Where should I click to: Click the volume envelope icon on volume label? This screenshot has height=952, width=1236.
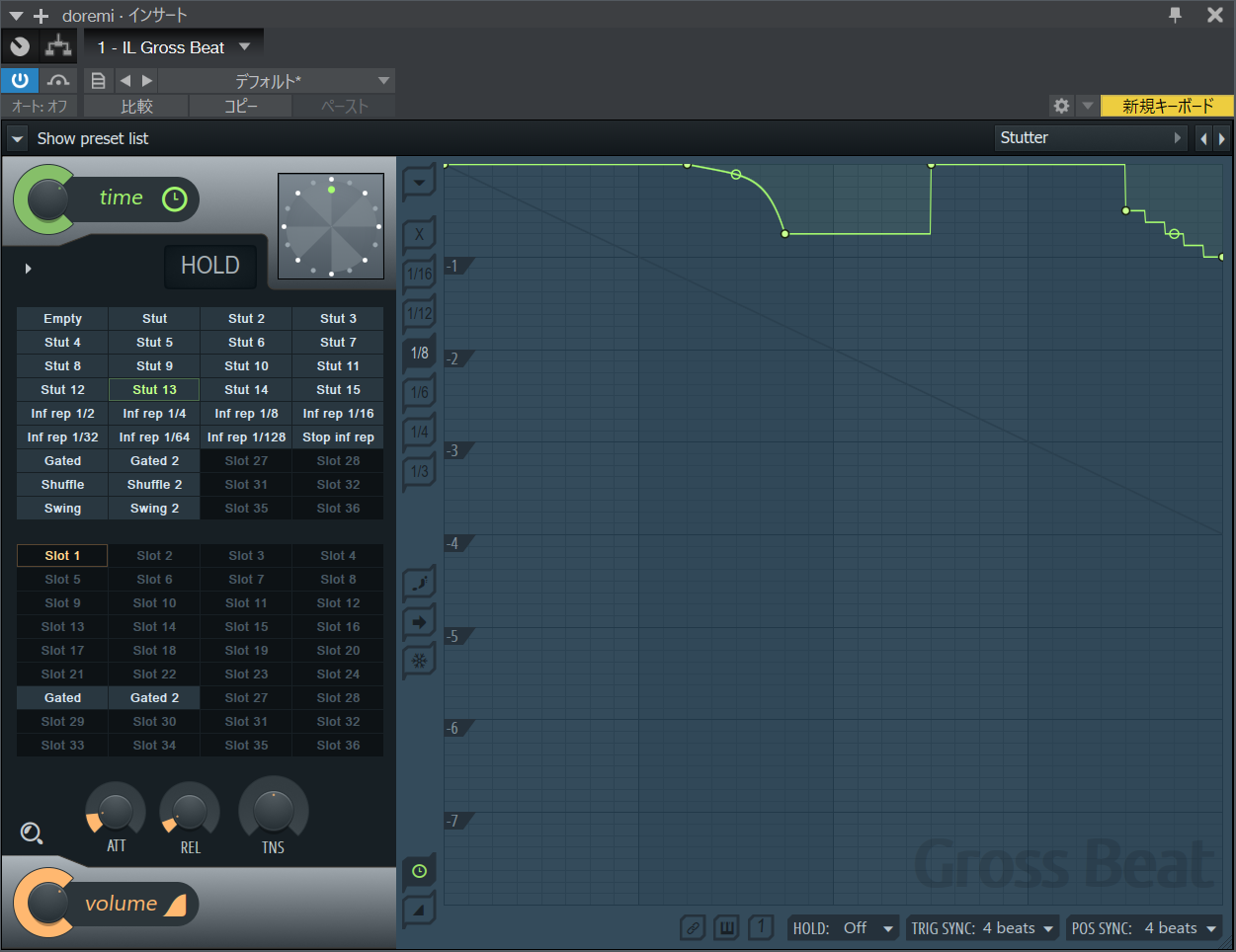[x=175, y=905]
